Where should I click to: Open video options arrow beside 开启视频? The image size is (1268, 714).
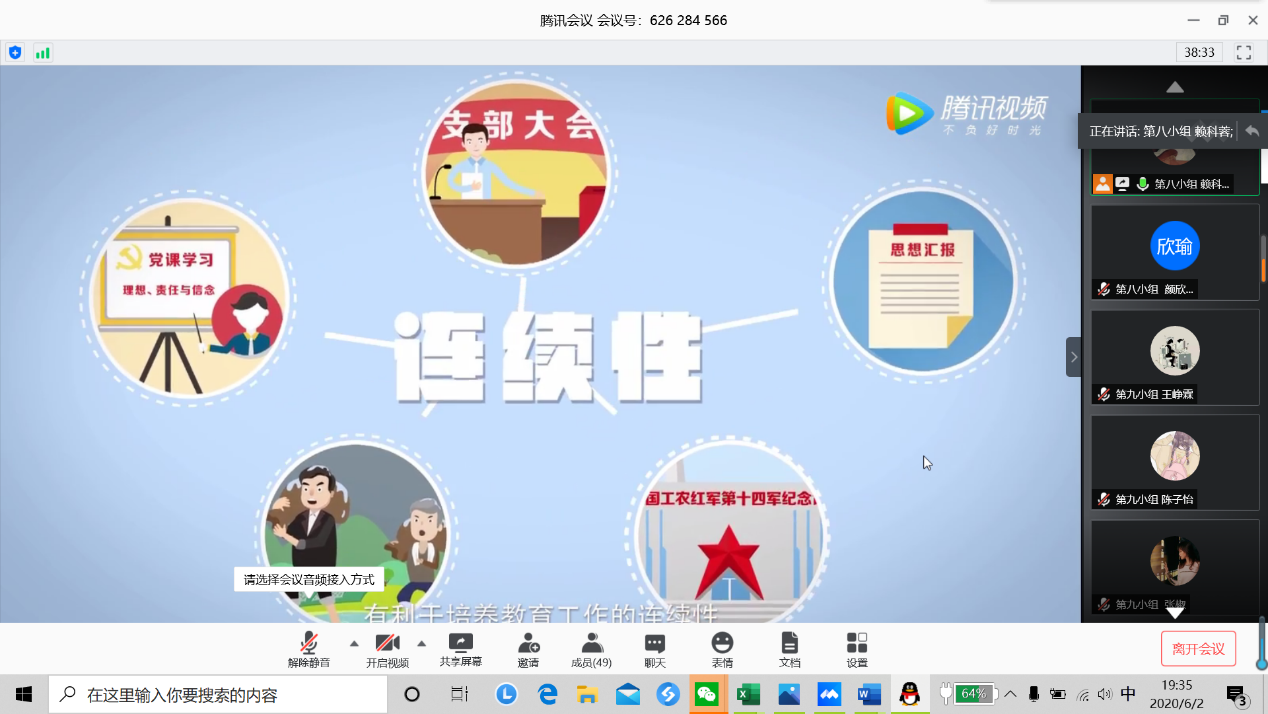point(421,643)
